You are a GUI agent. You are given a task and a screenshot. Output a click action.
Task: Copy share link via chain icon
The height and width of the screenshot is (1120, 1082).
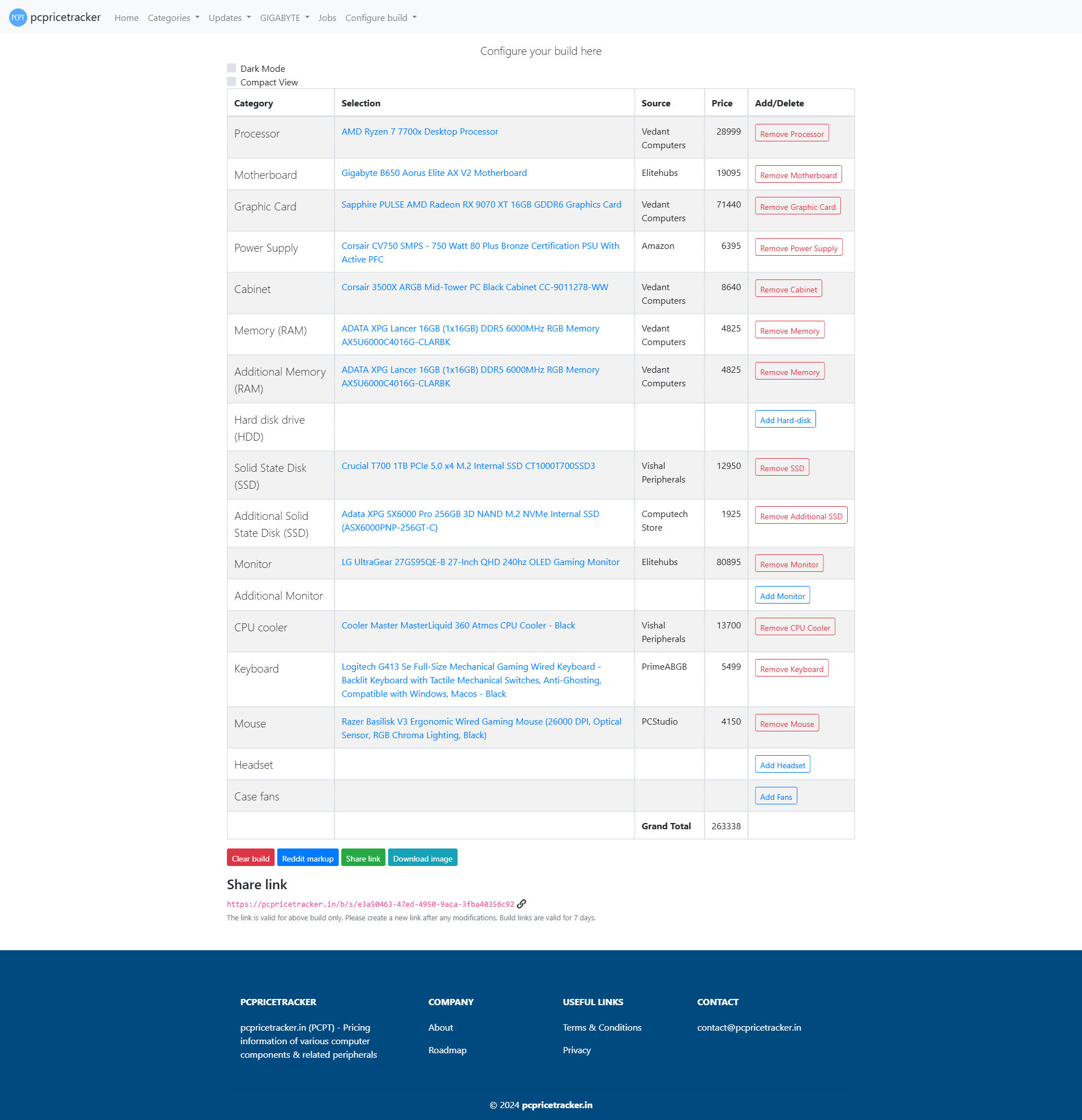521,904
